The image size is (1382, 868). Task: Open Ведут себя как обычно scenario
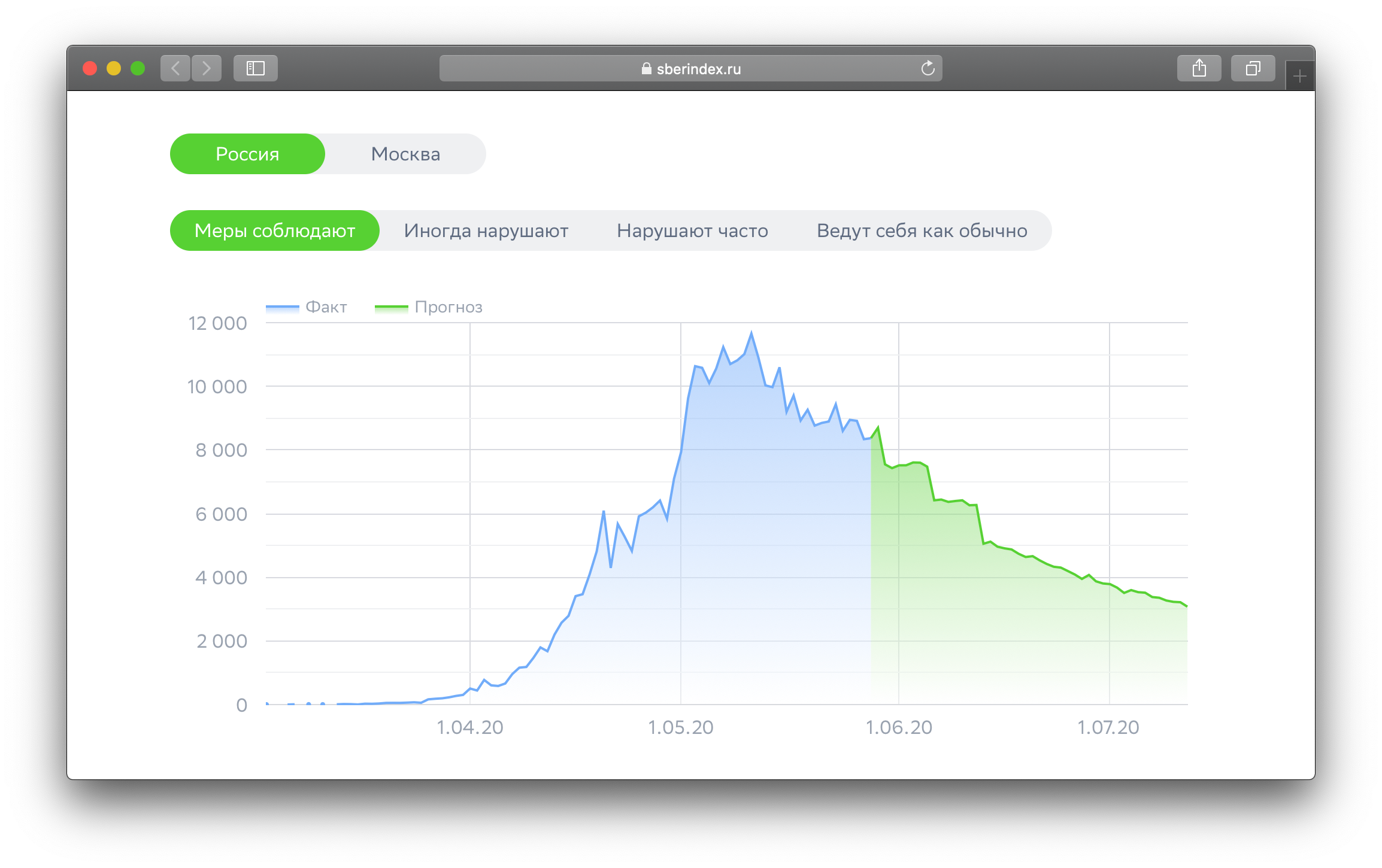point(922,230)
